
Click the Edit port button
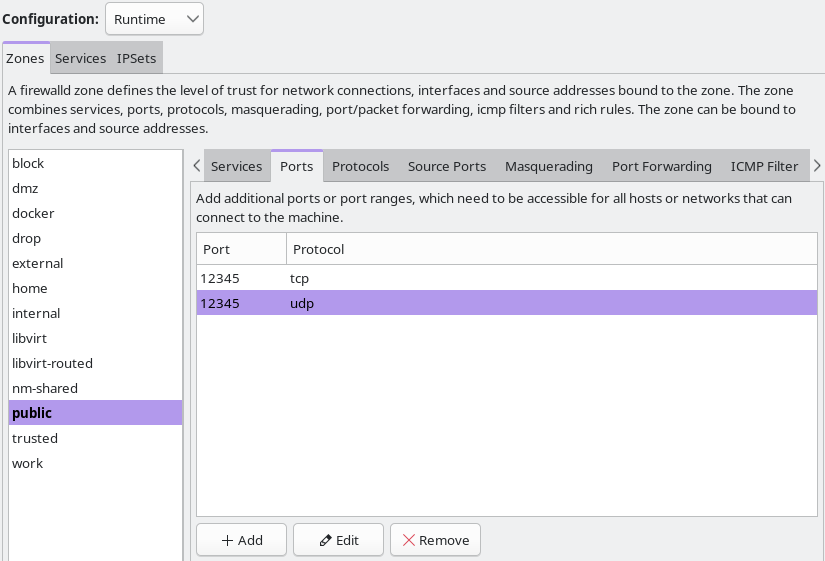pyautogui.click(x=338, y=540)
